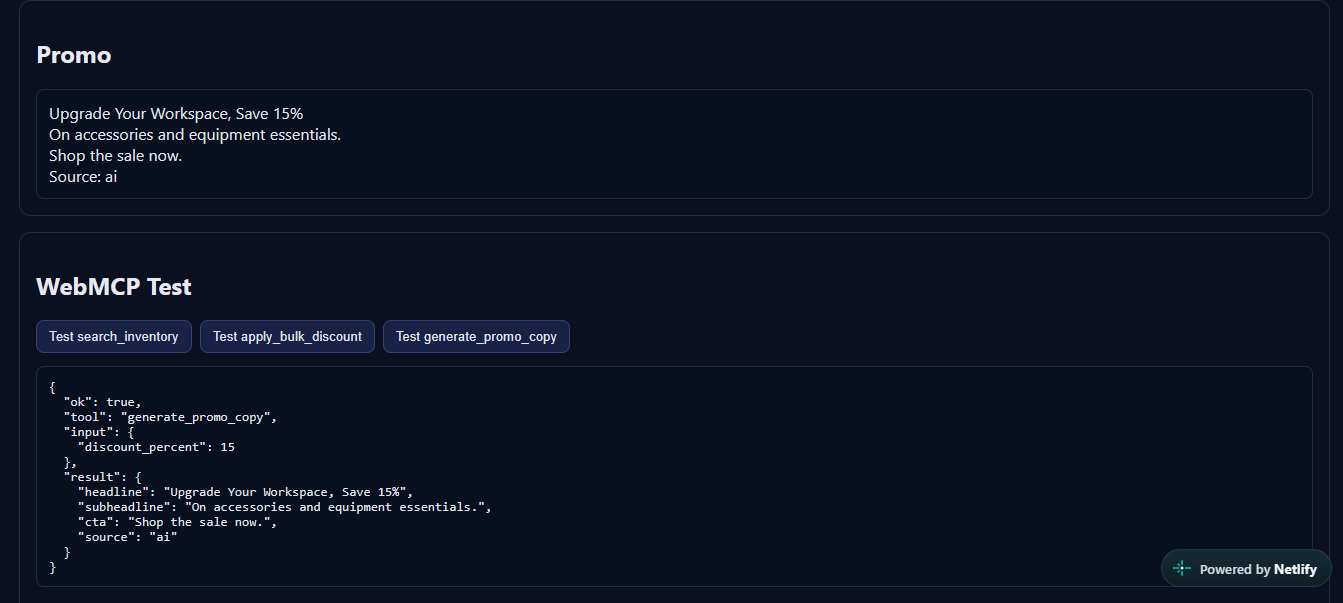Select the "discount_percent": 15 JSON line
This screenshot has width=1343, height=603.
(156, 447)
